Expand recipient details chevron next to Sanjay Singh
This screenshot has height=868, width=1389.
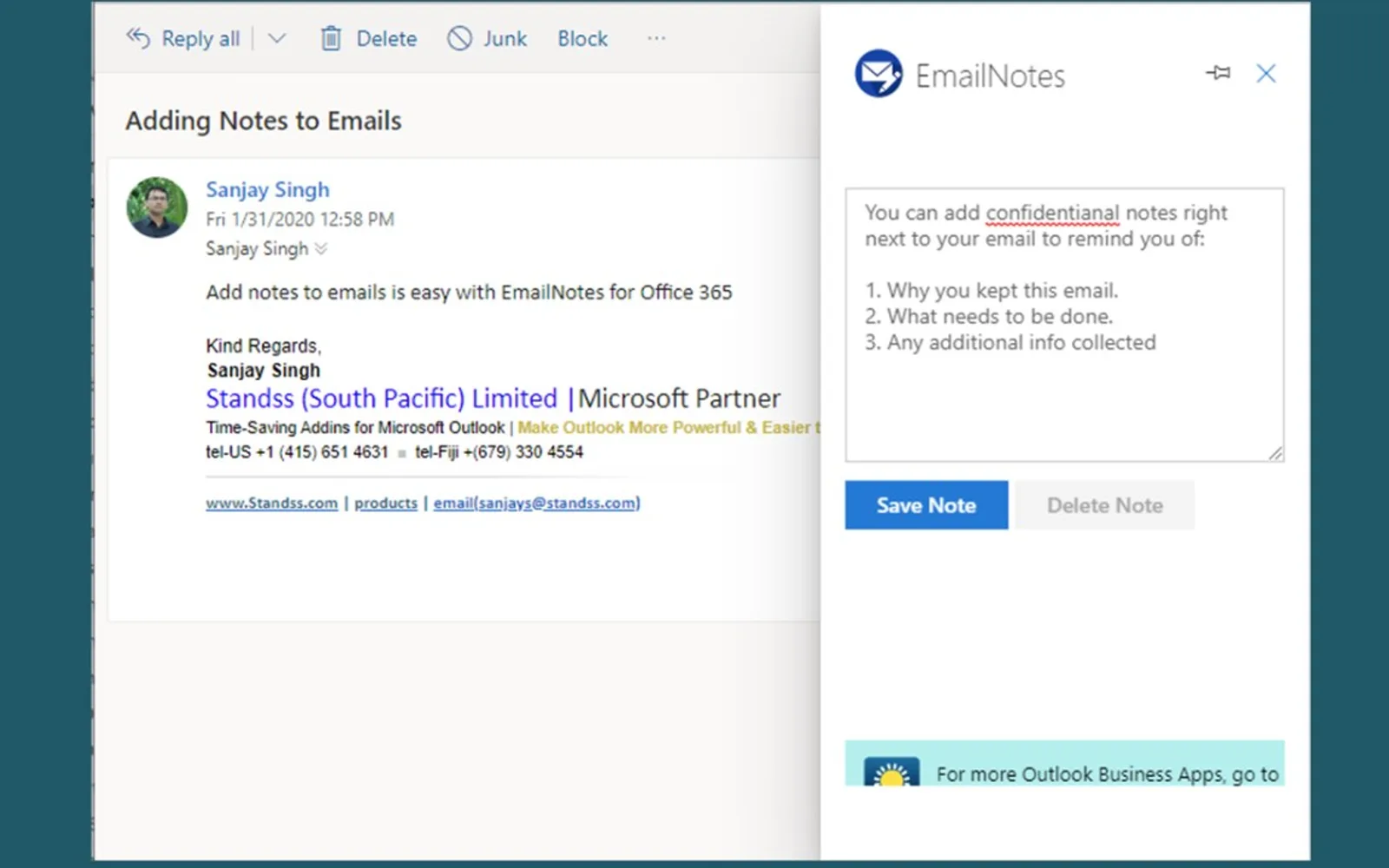click(x=321, y=249)
